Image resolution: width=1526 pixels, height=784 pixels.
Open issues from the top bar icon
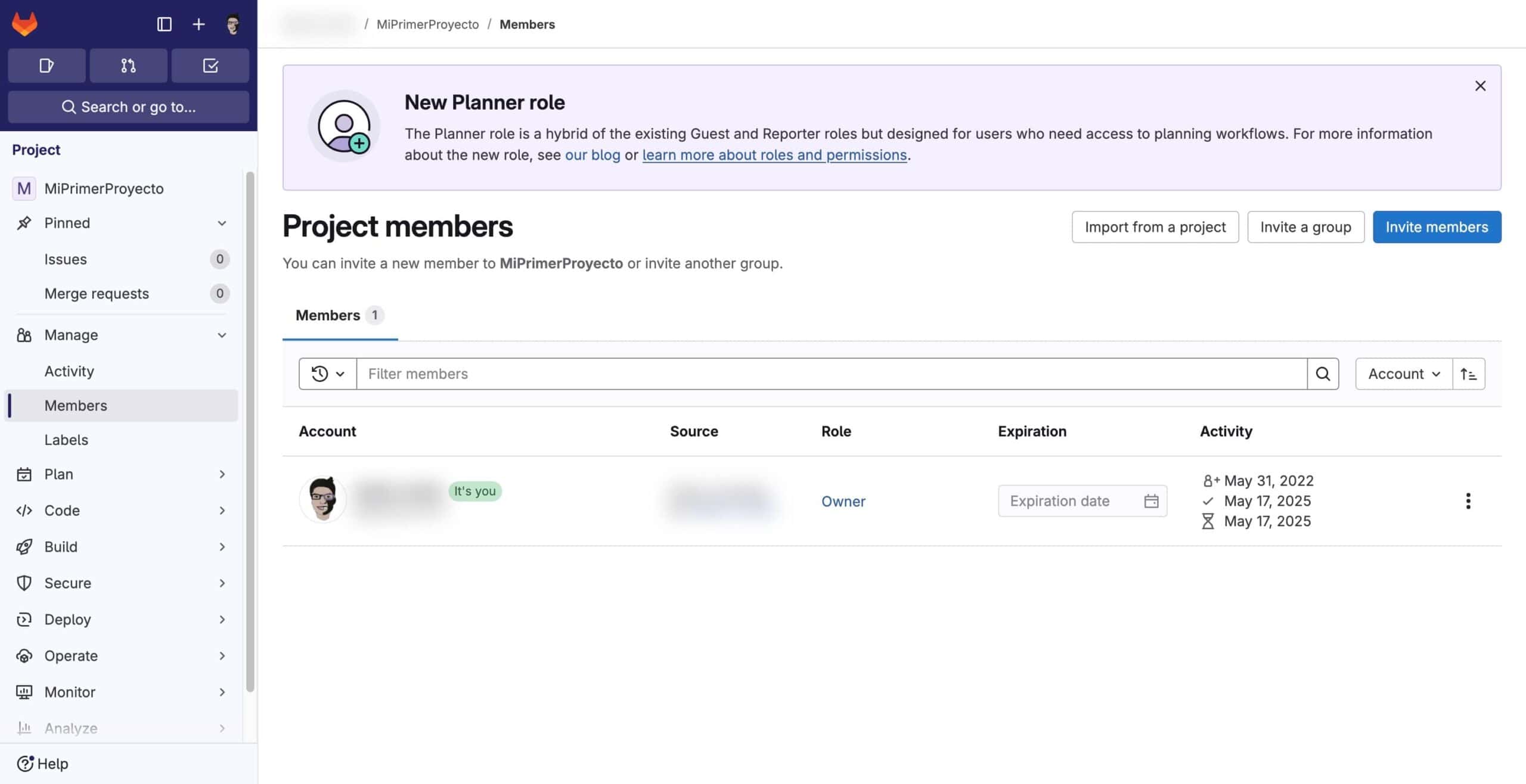pos(46,66)
